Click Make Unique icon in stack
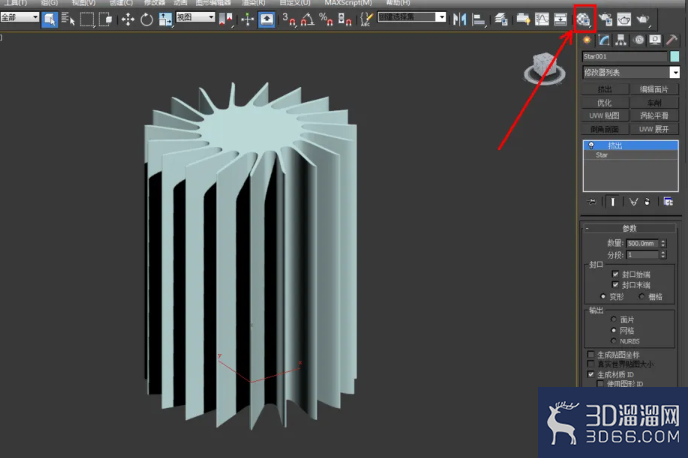688x458 pixels. click(633, 202)
